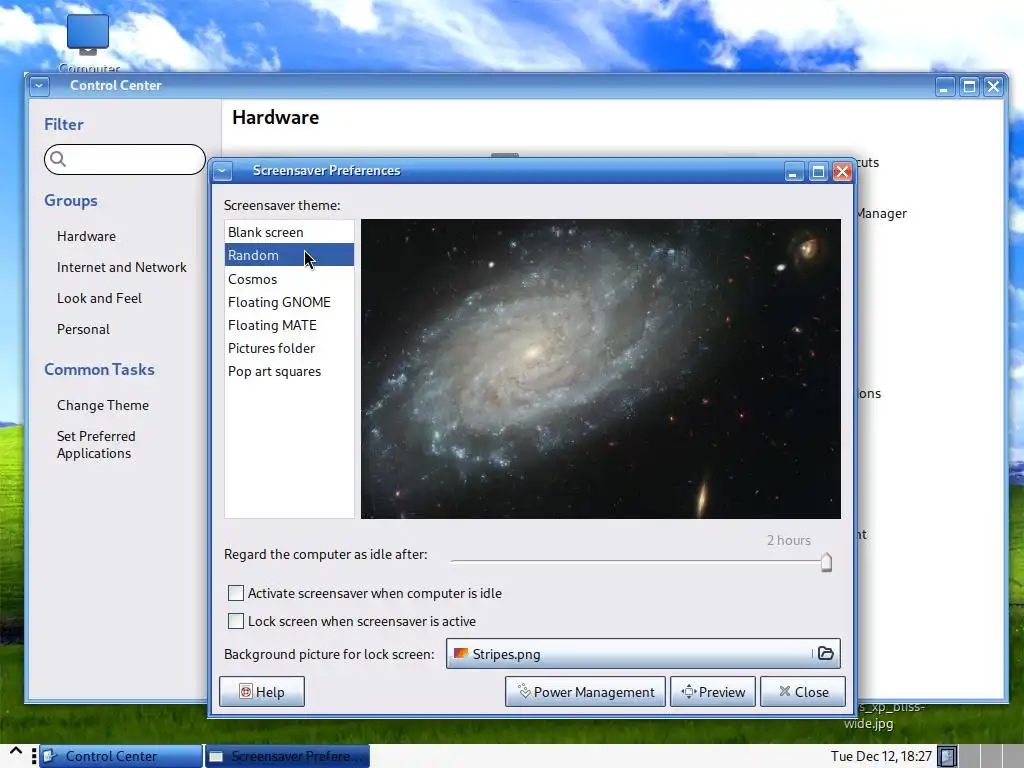Open Control Center window menu arrow
The height and width of the screenshot is (768, 1024).
coord(39,86)
